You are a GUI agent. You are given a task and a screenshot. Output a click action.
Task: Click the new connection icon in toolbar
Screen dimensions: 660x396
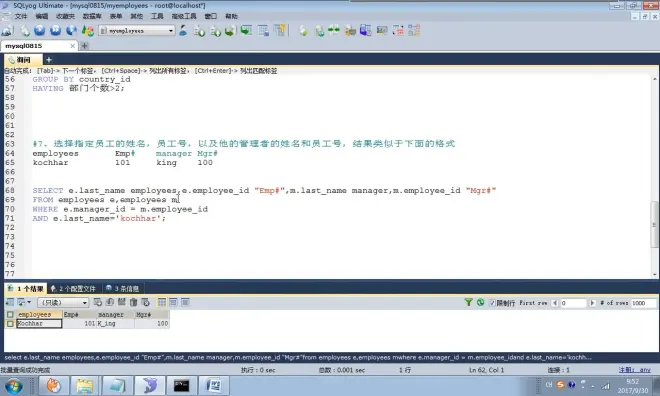(x=7, y=31)
